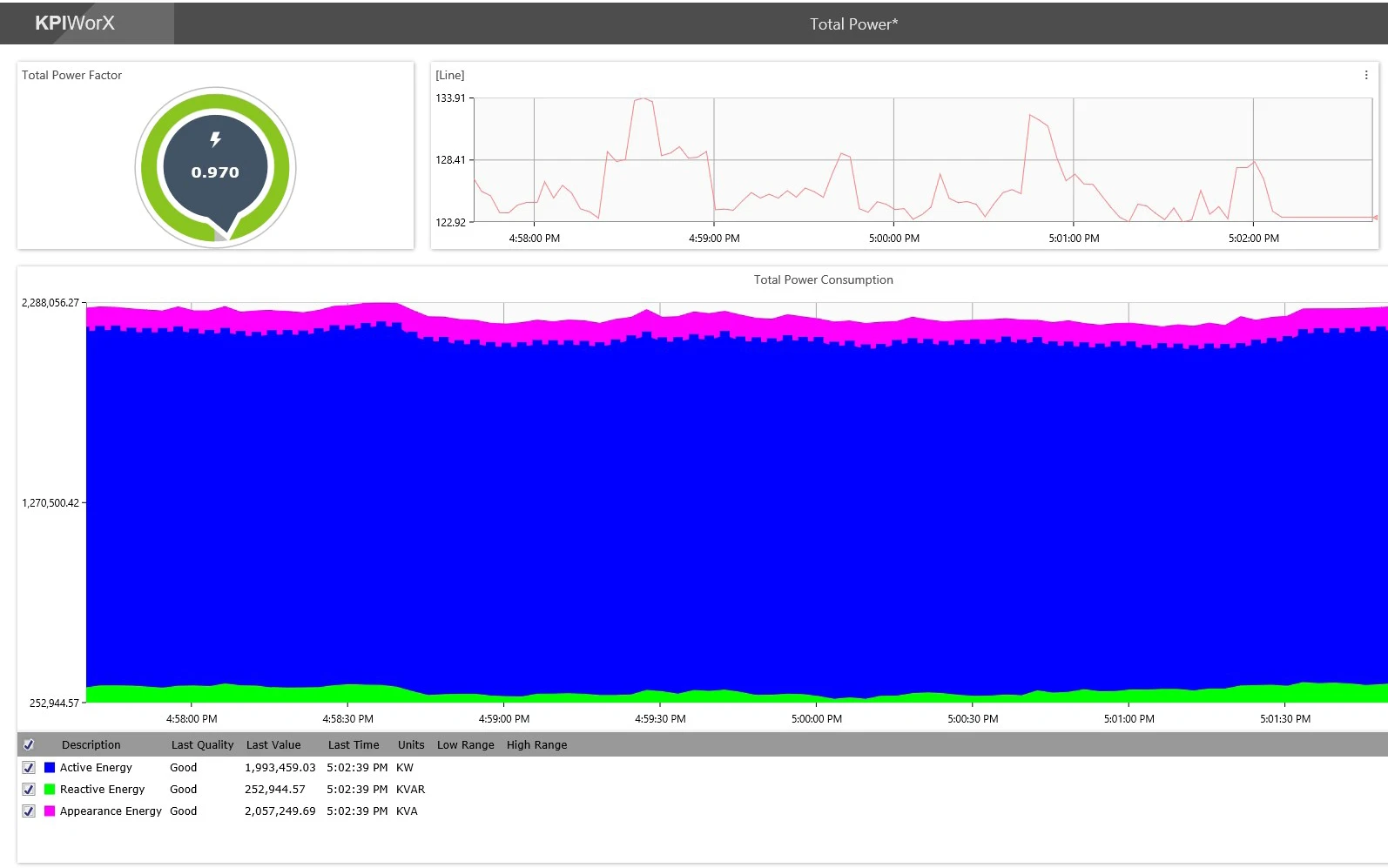Screen dimensions: 1388x868
Task: Click the 5:02:00 PM line chart time label
Action: pyautogui.click(x=1254, y=239)
